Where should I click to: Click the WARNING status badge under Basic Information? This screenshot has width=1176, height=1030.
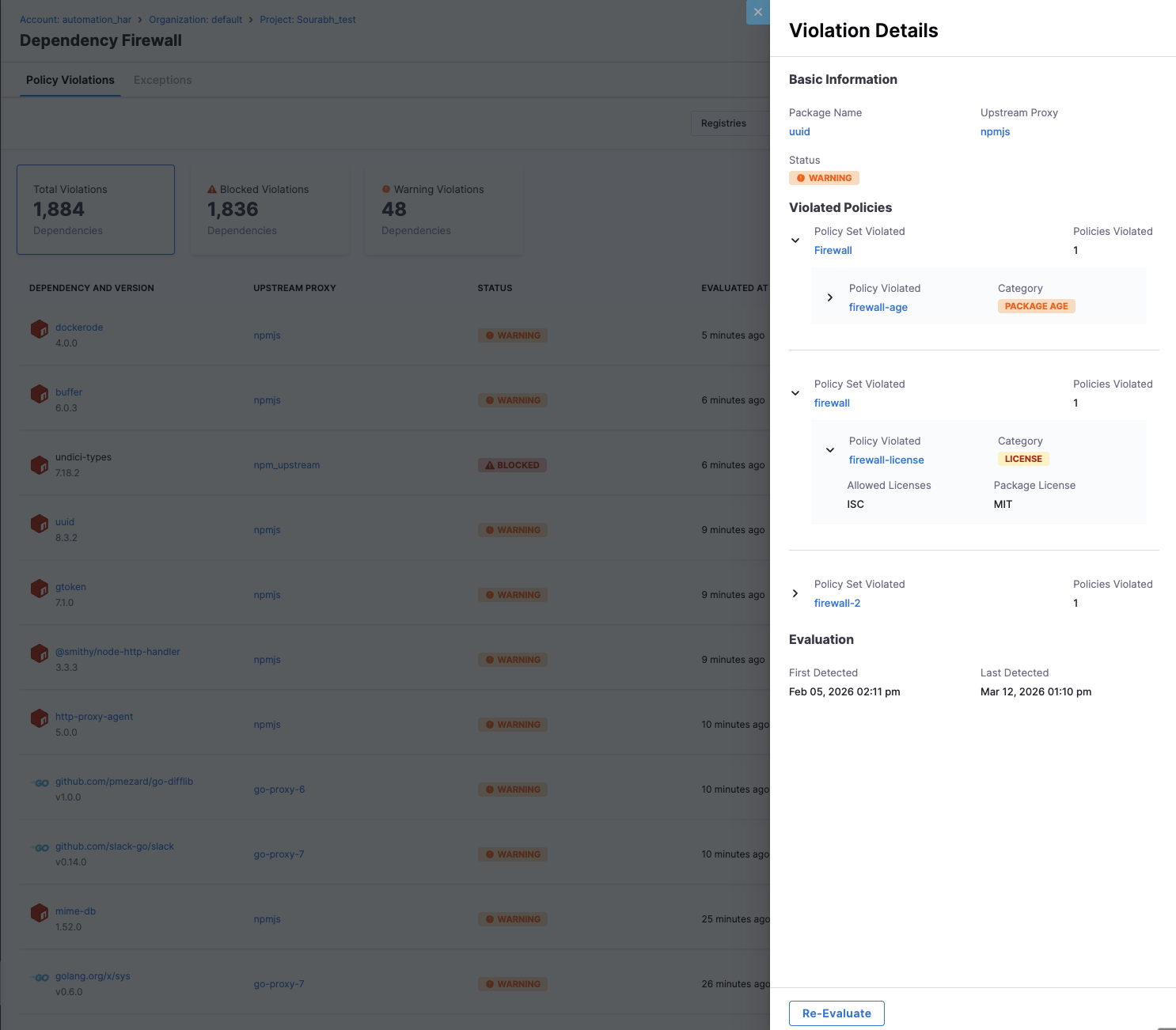[824, 177]
